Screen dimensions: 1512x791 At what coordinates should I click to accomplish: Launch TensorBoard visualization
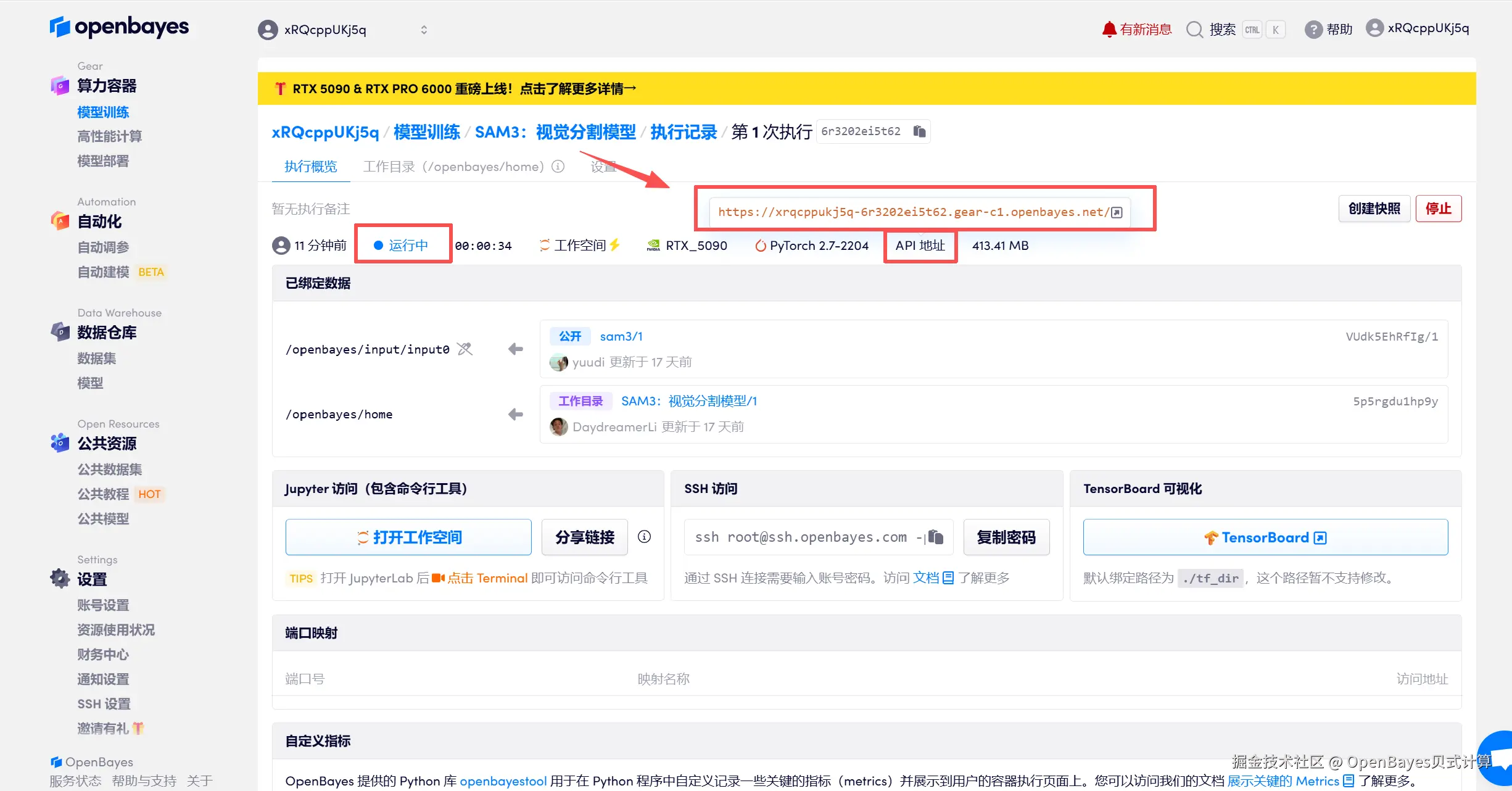pyautogui.click(x=1265, y=537)
